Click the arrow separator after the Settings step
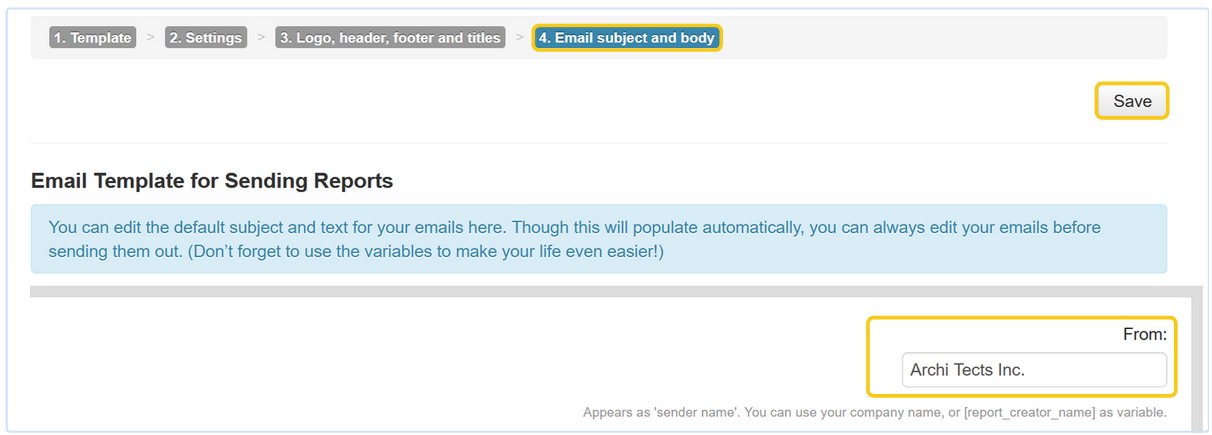The width and height of the screenshot is (1212, 435). (261, 38)
